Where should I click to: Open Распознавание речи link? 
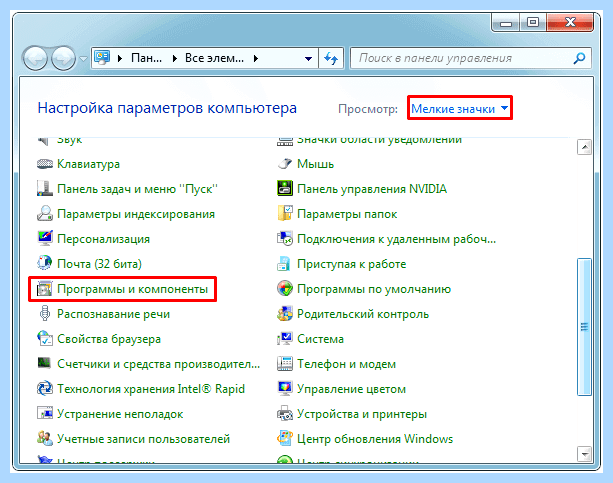click(113, 314)
